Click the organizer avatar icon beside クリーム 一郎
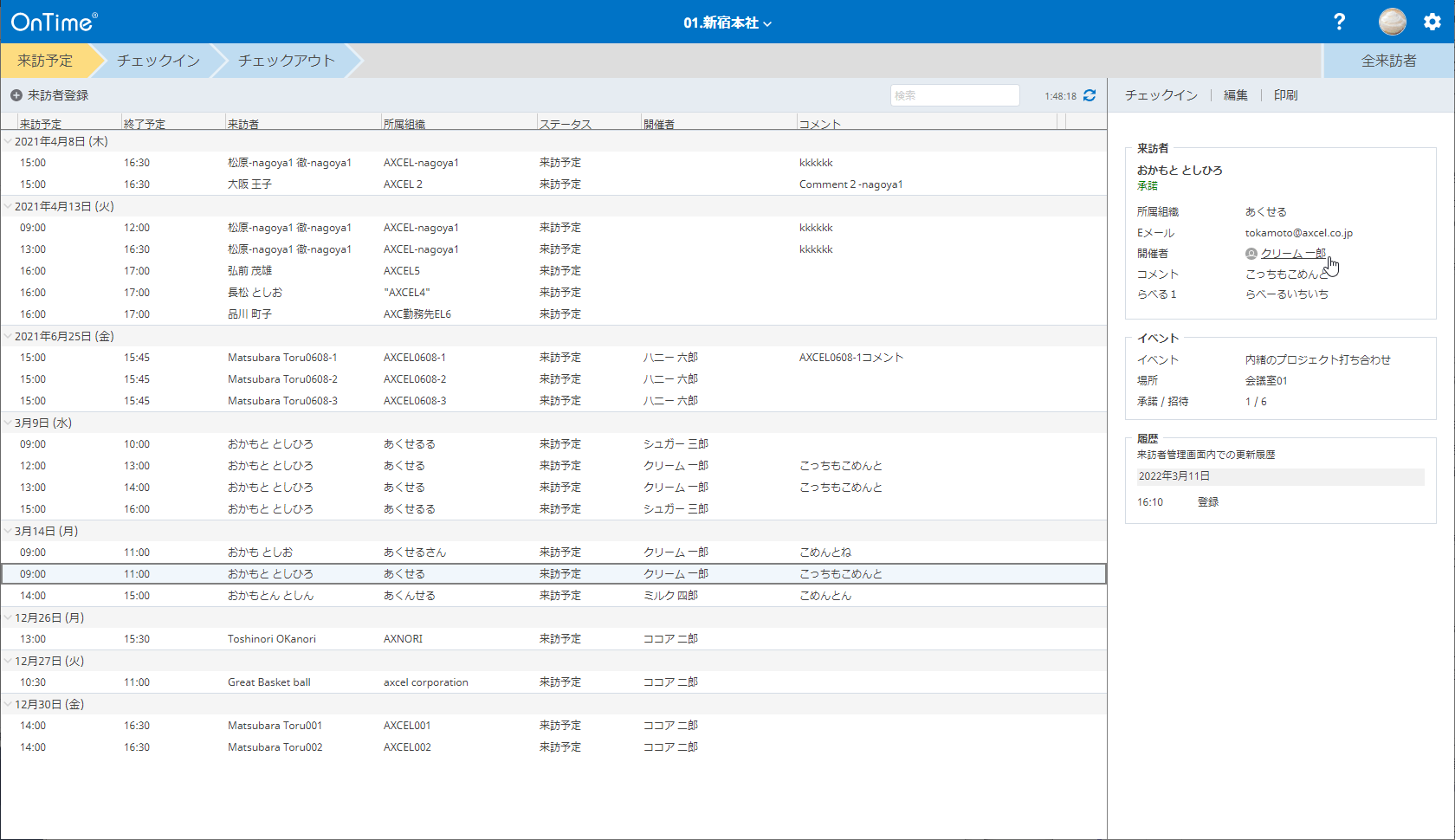The height and width of the screenshot is (840, 1455). (1251, 254)
